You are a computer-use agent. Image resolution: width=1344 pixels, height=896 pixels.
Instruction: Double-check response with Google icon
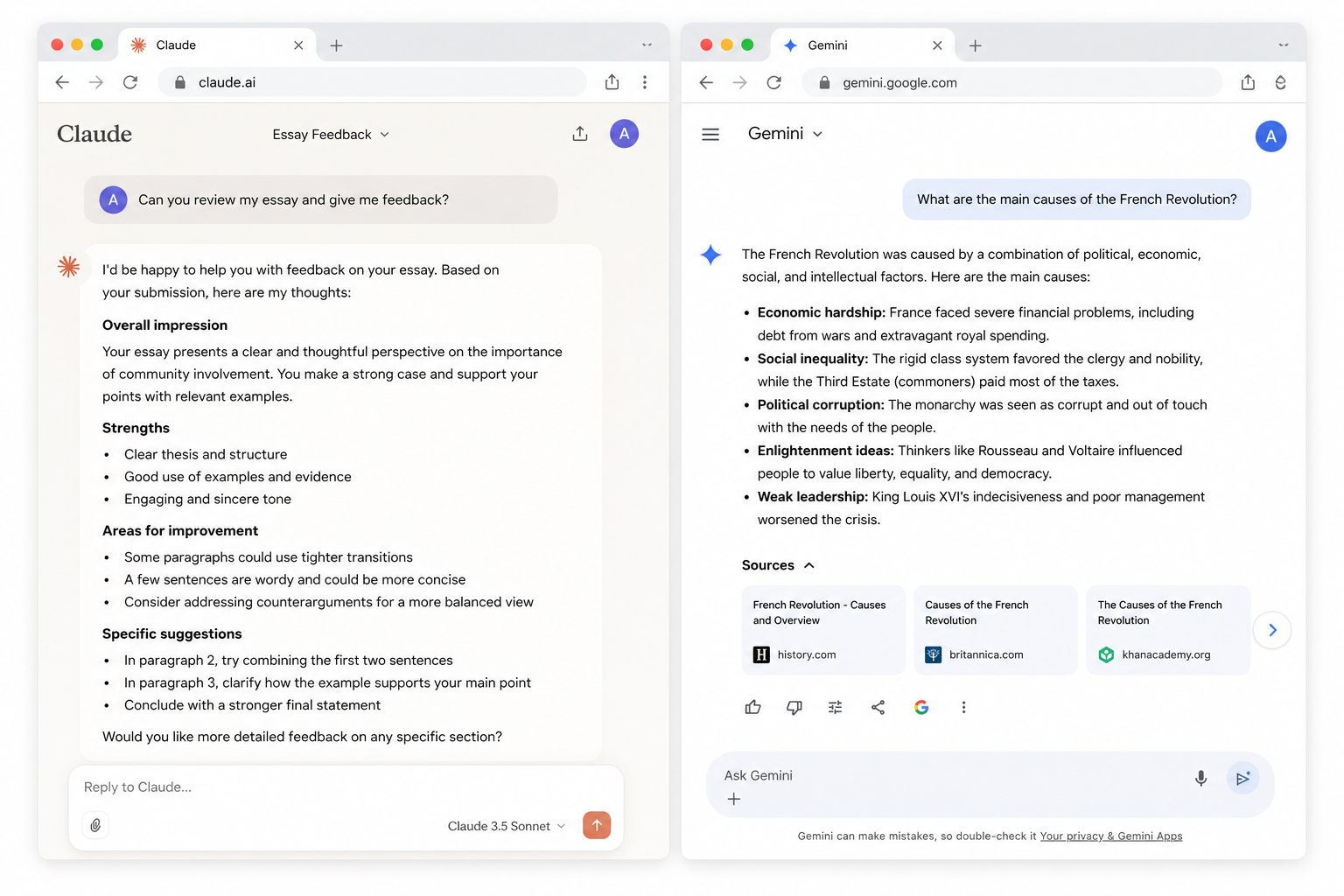[921, 707]
